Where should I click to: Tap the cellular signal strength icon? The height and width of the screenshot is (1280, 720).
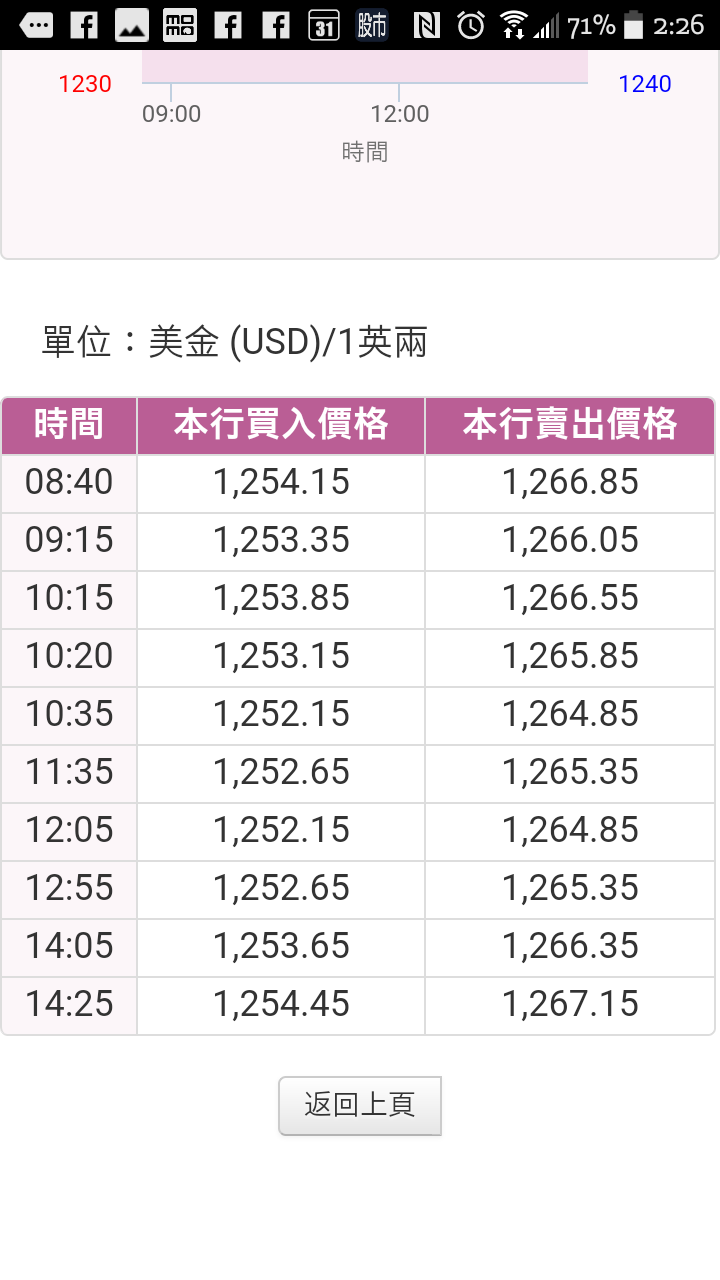pyautogui.click(x=546, y=25)
